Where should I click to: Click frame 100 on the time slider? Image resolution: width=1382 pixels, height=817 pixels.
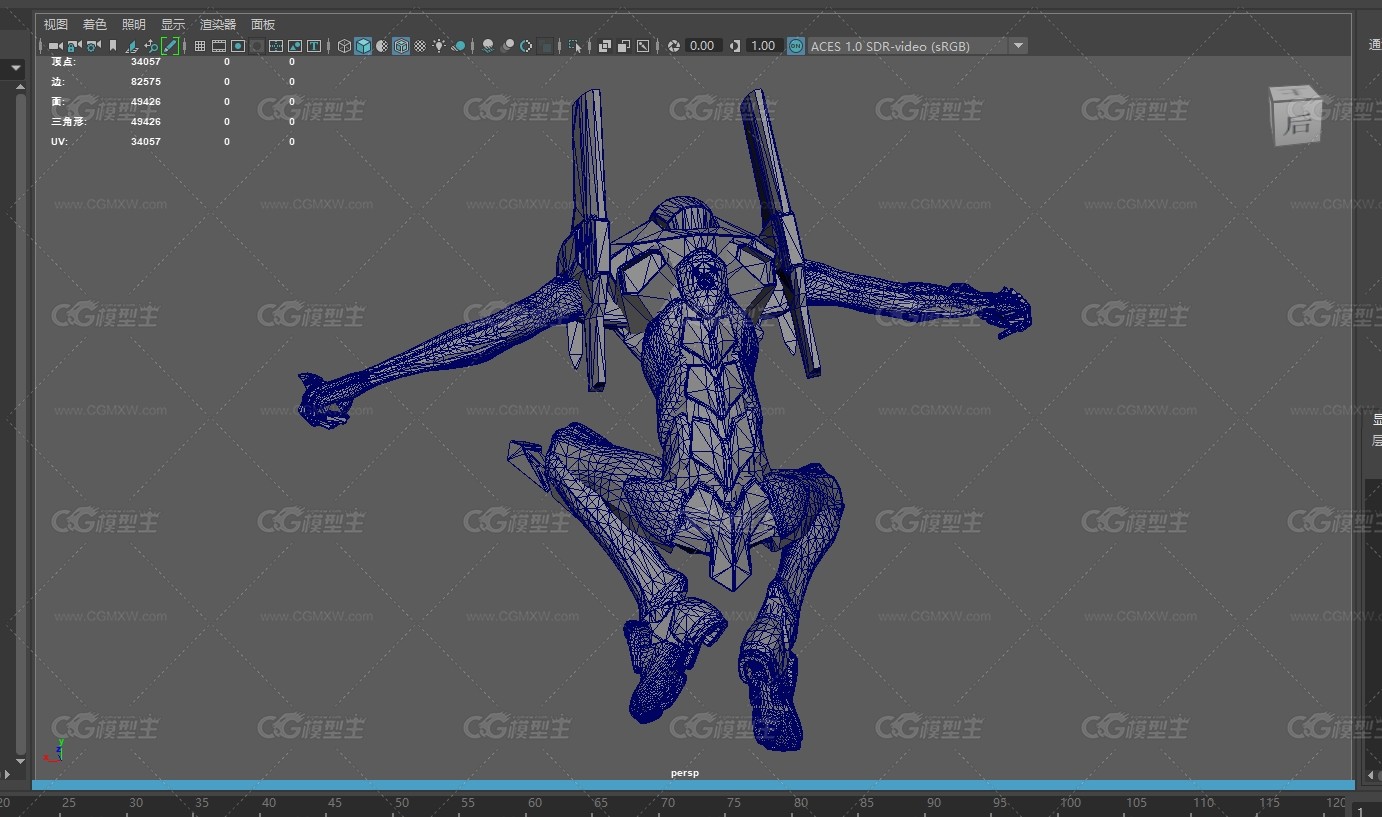(x=1071, y=803)
